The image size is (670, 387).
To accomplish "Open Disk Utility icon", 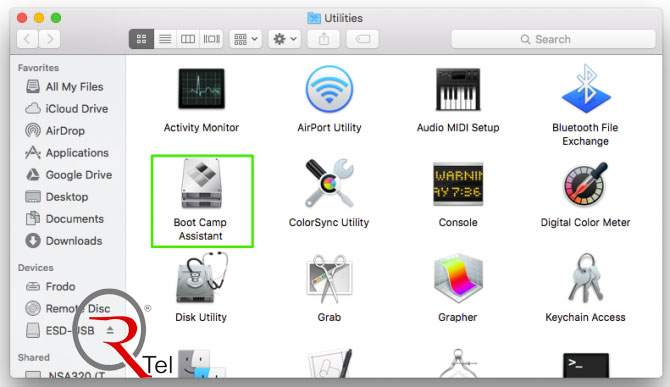I will click(201, 278).
